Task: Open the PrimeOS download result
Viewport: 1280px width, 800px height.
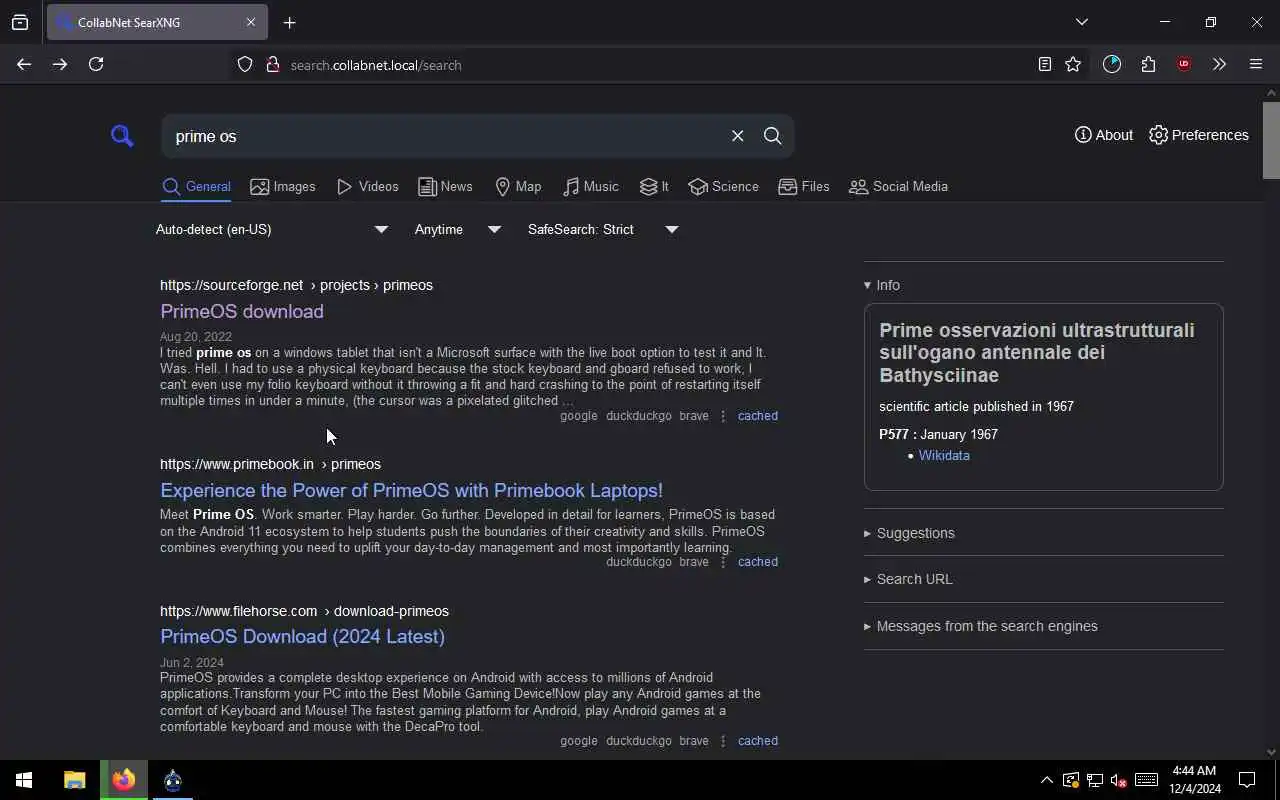Action: coord(242,311)
